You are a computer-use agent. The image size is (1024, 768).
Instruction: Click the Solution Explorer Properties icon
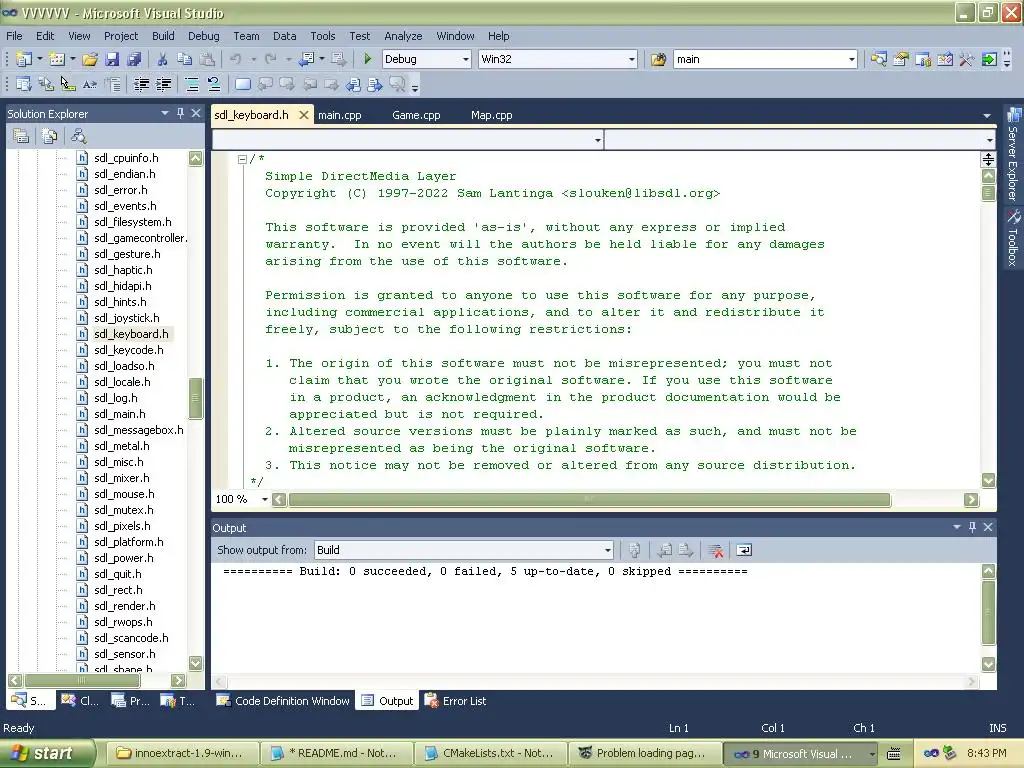coord(21,136)
